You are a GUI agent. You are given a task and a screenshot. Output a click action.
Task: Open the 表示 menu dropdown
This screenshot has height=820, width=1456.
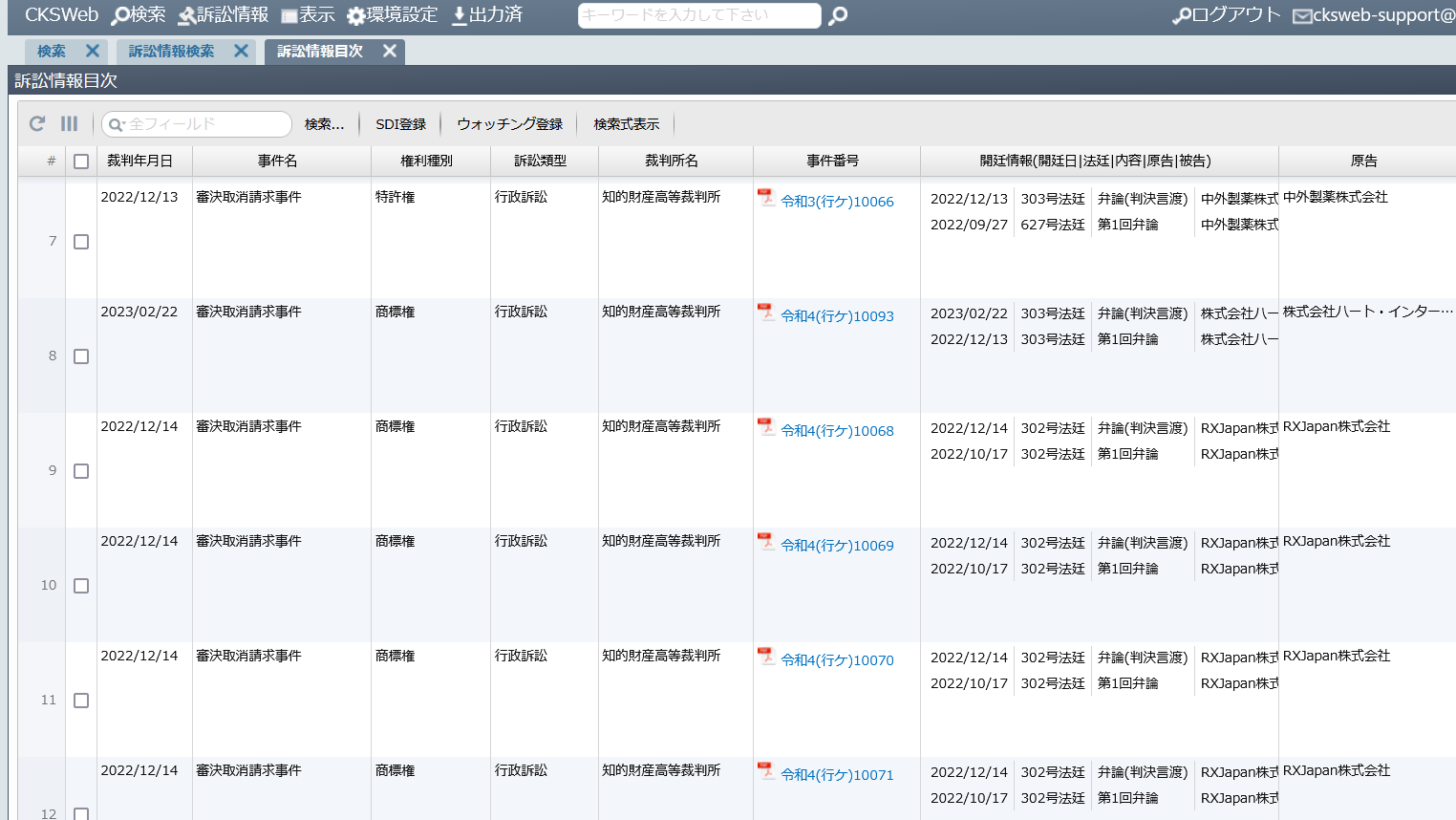pyautogui.click(x=308, y=15)
